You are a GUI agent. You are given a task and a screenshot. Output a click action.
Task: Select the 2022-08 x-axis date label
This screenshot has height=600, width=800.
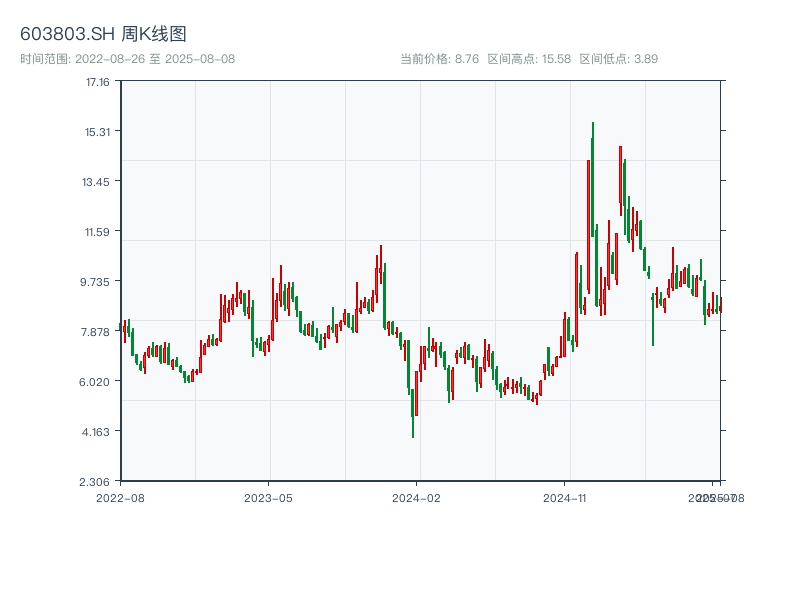pyautogui.click(x=120, y=497)
